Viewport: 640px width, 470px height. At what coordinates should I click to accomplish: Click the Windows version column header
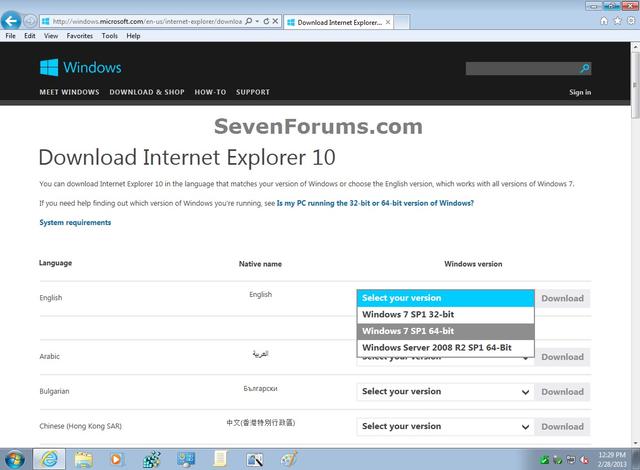click(473, 264)
